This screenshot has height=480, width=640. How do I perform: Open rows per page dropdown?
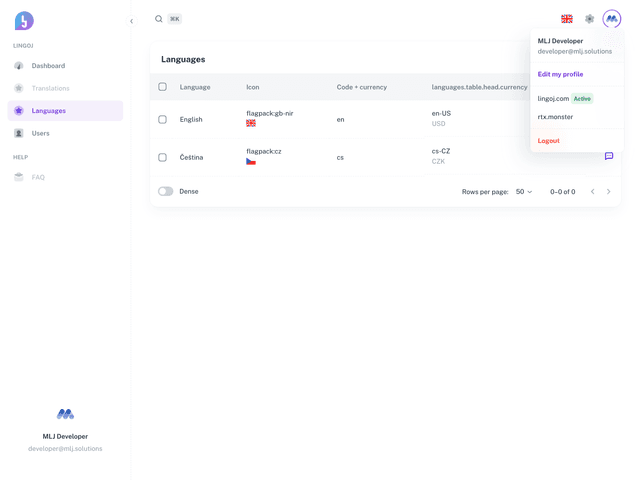pyautogui.click(x=523, y=192)
